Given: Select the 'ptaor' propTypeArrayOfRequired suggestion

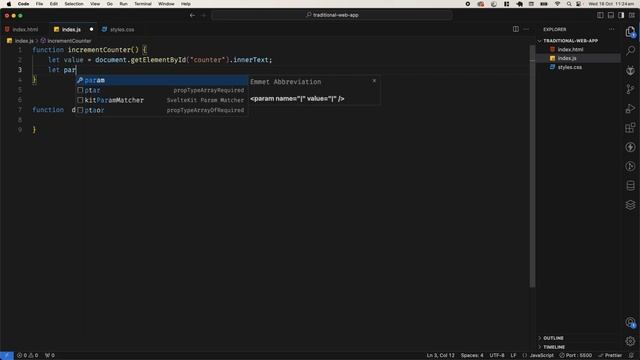Looking at the screenshot, I should [161, 110].
